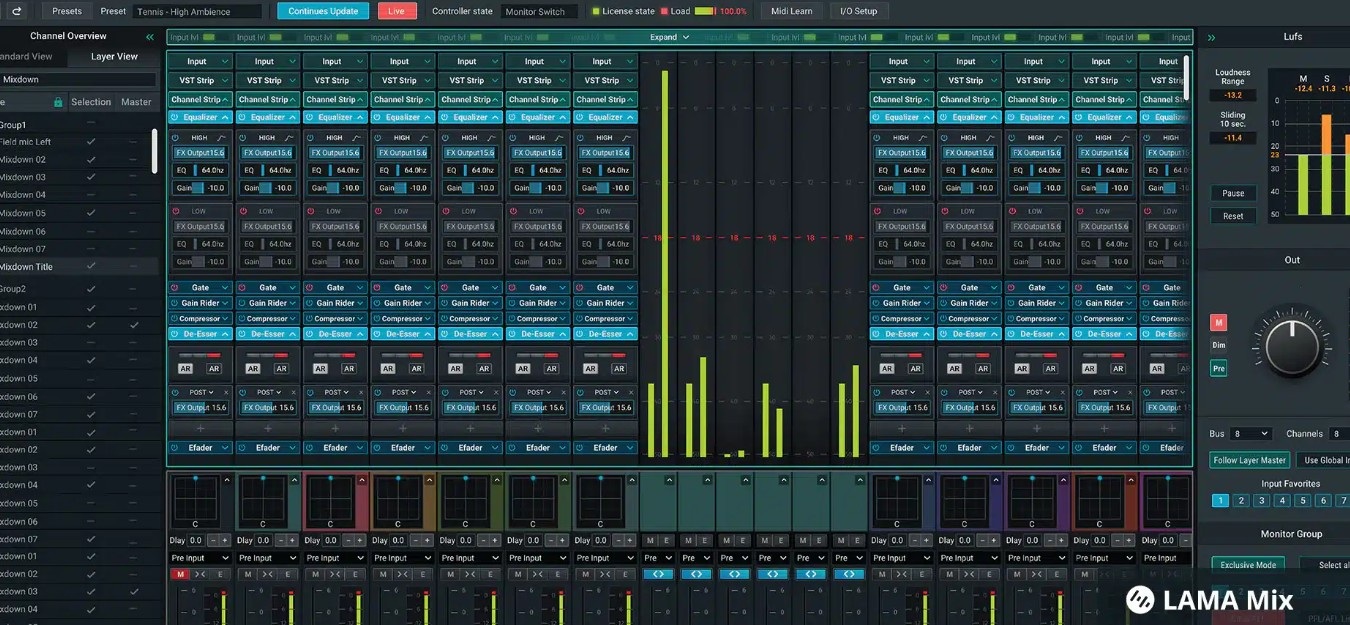The width and height of the screenshot is (1350, 625).
Task: Toggle the Dim button in Out section
Action: click(x=1218, y=345)
